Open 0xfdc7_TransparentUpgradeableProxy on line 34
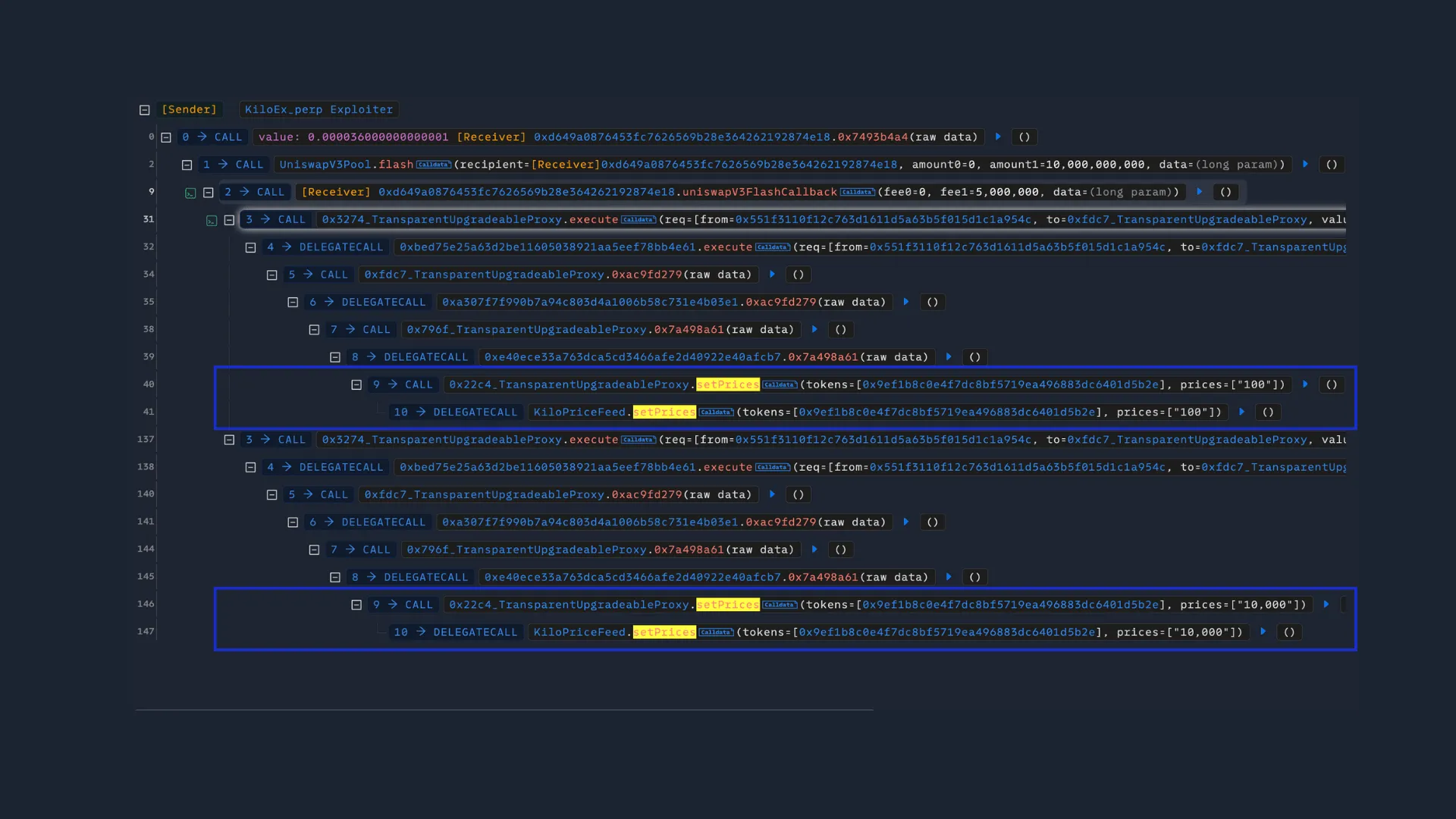 pyautogui.click(x=485, y=275)
